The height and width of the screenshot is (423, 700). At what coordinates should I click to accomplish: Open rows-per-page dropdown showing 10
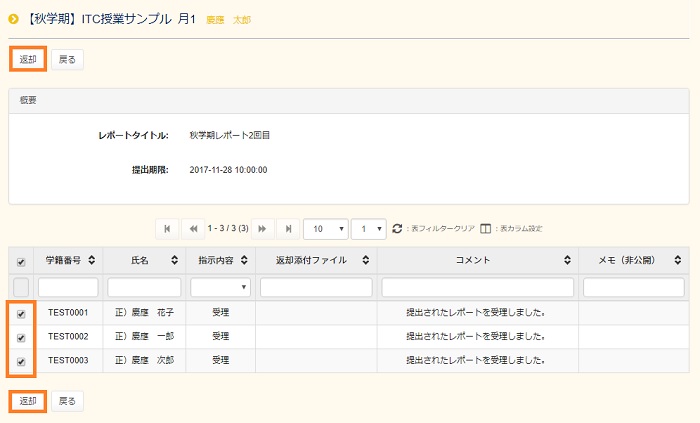(x=325, y=228)
